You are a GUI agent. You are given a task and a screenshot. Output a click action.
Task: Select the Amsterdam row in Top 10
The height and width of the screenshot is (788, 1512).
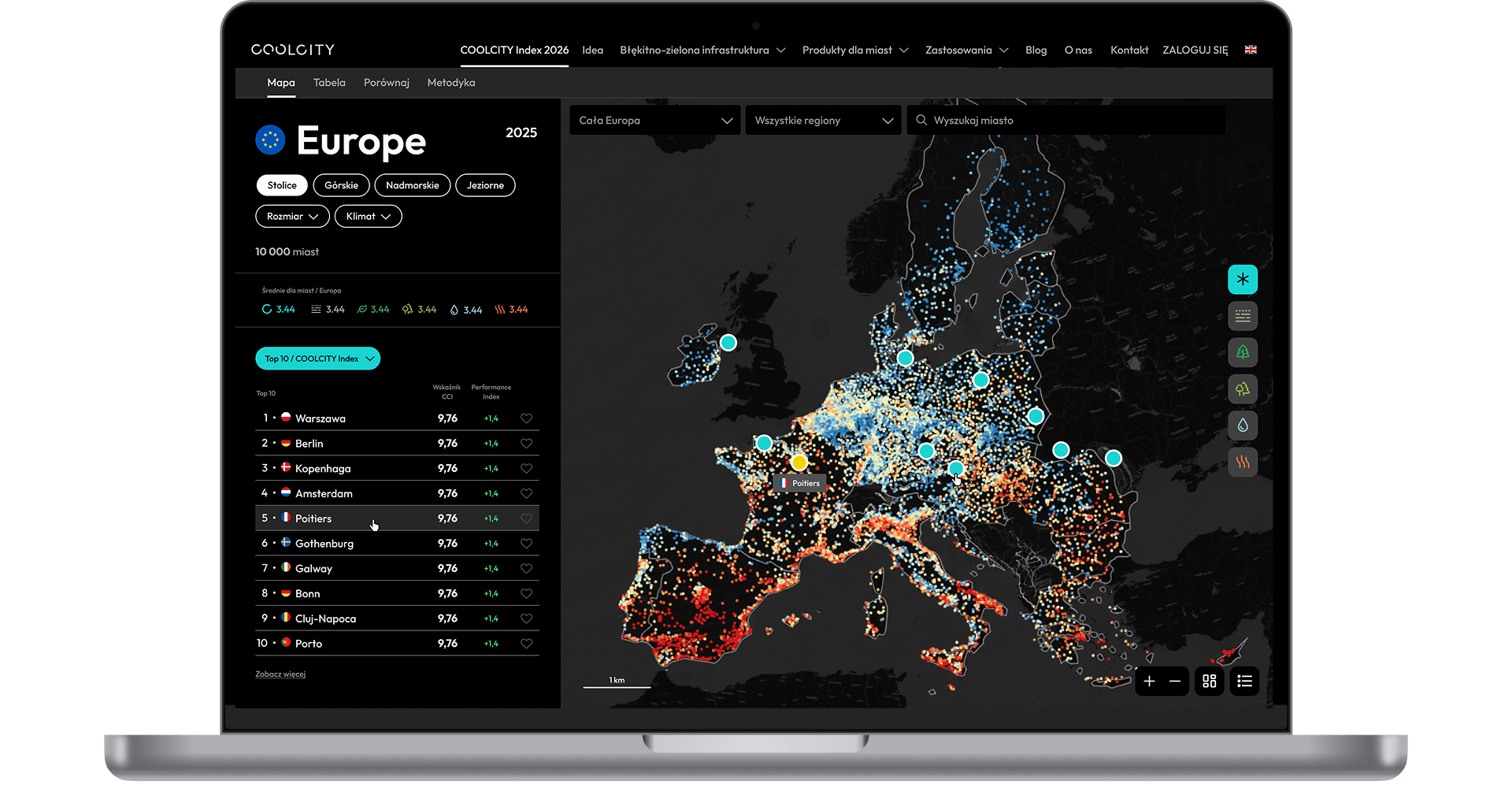pyautogui.click(x=397, y=493)
